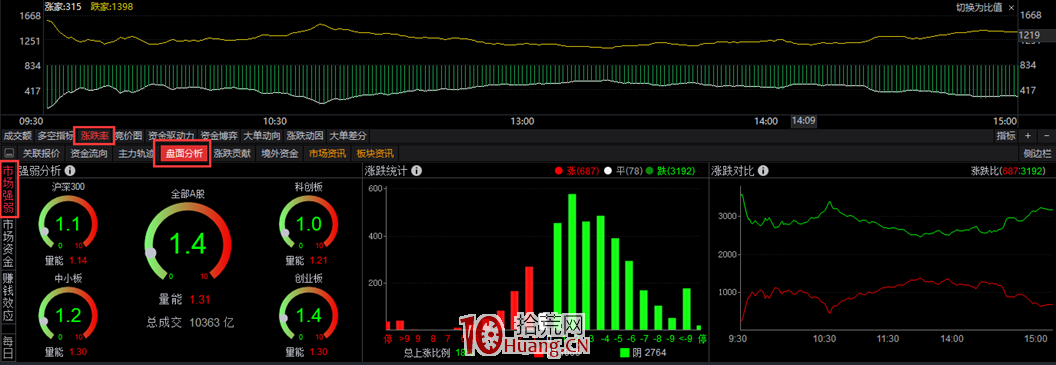1056x365 pixels.
Task: Click the info icon beside 涨跌统计
Action: coord(417,170)
